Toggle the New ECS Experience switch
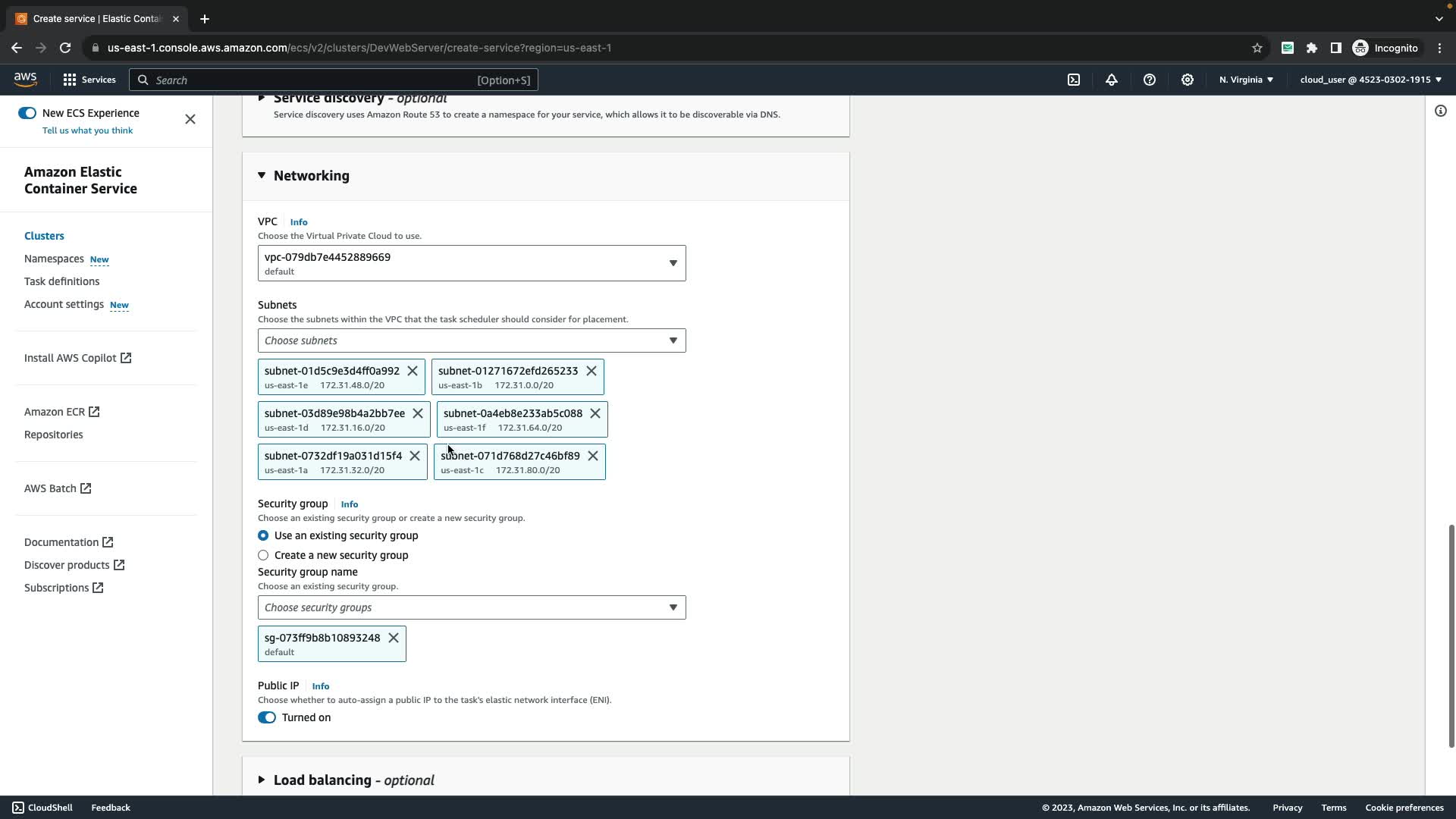This screenshot has width=1456, height=819. pos(27,113)
